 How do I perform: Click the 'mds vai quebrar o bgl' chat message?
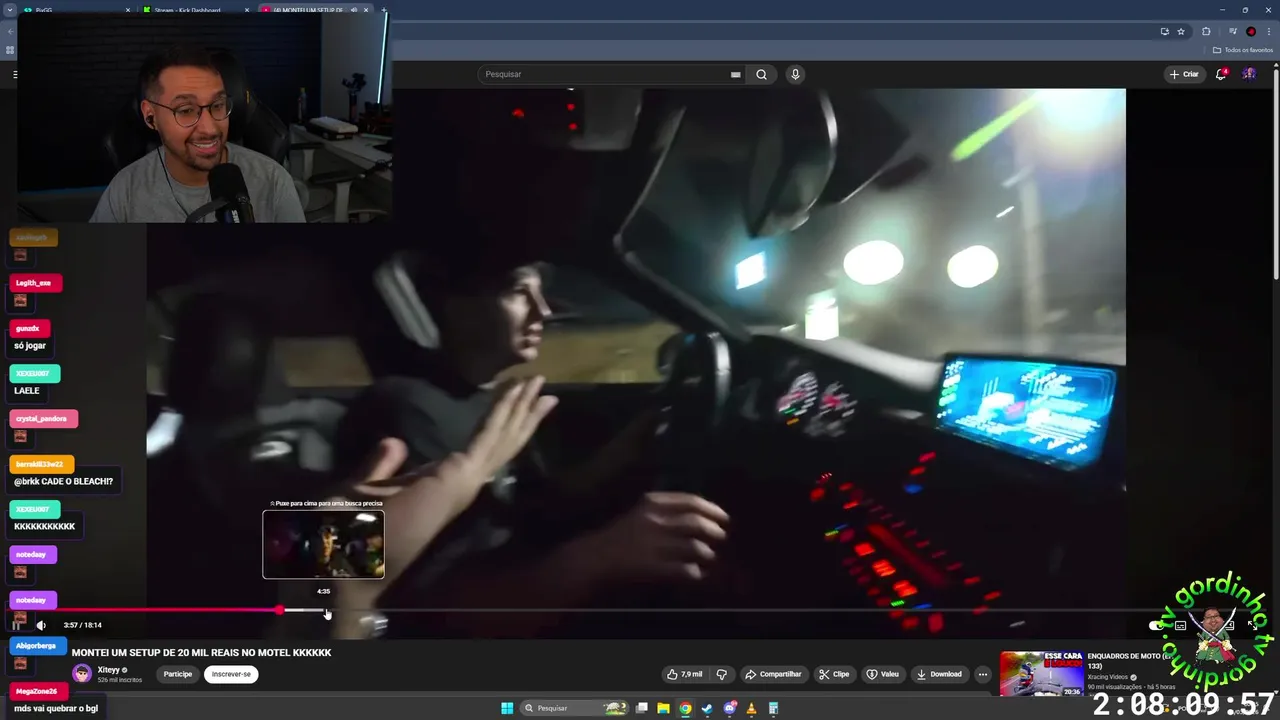coord(56,708)
